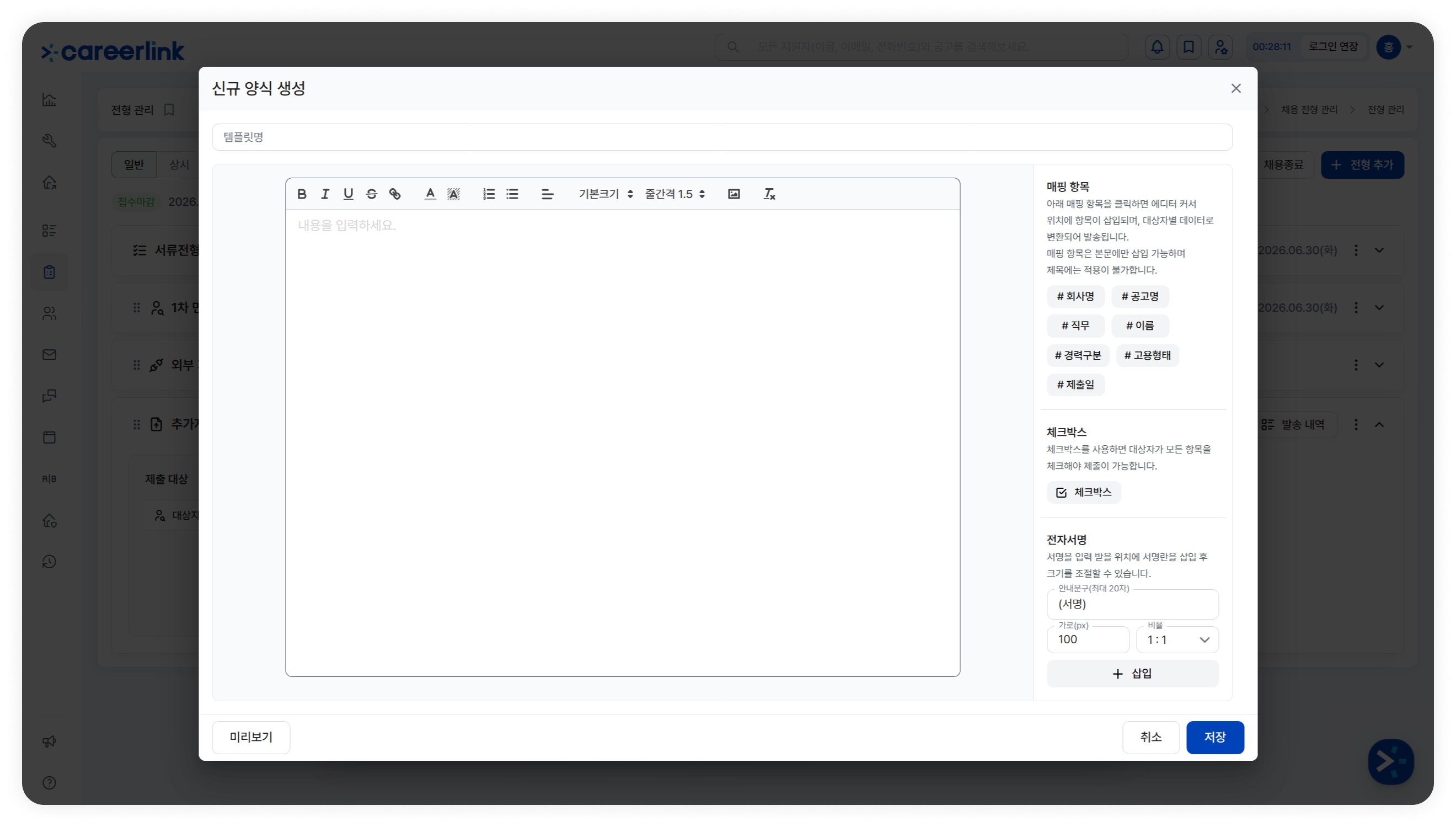Clear text formatting
This screenshot has width=1456, height=827.
click(x=769, y=194)
